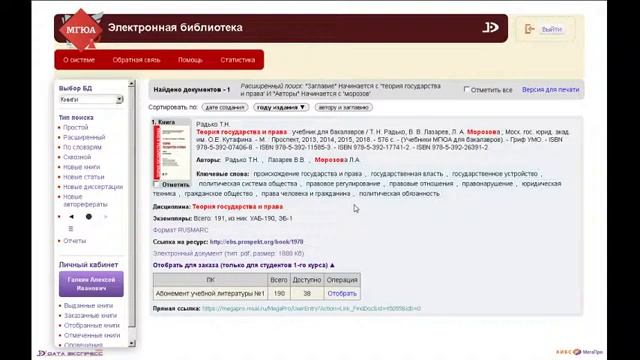Open the Новые книги list

click(x=81, y=167)
